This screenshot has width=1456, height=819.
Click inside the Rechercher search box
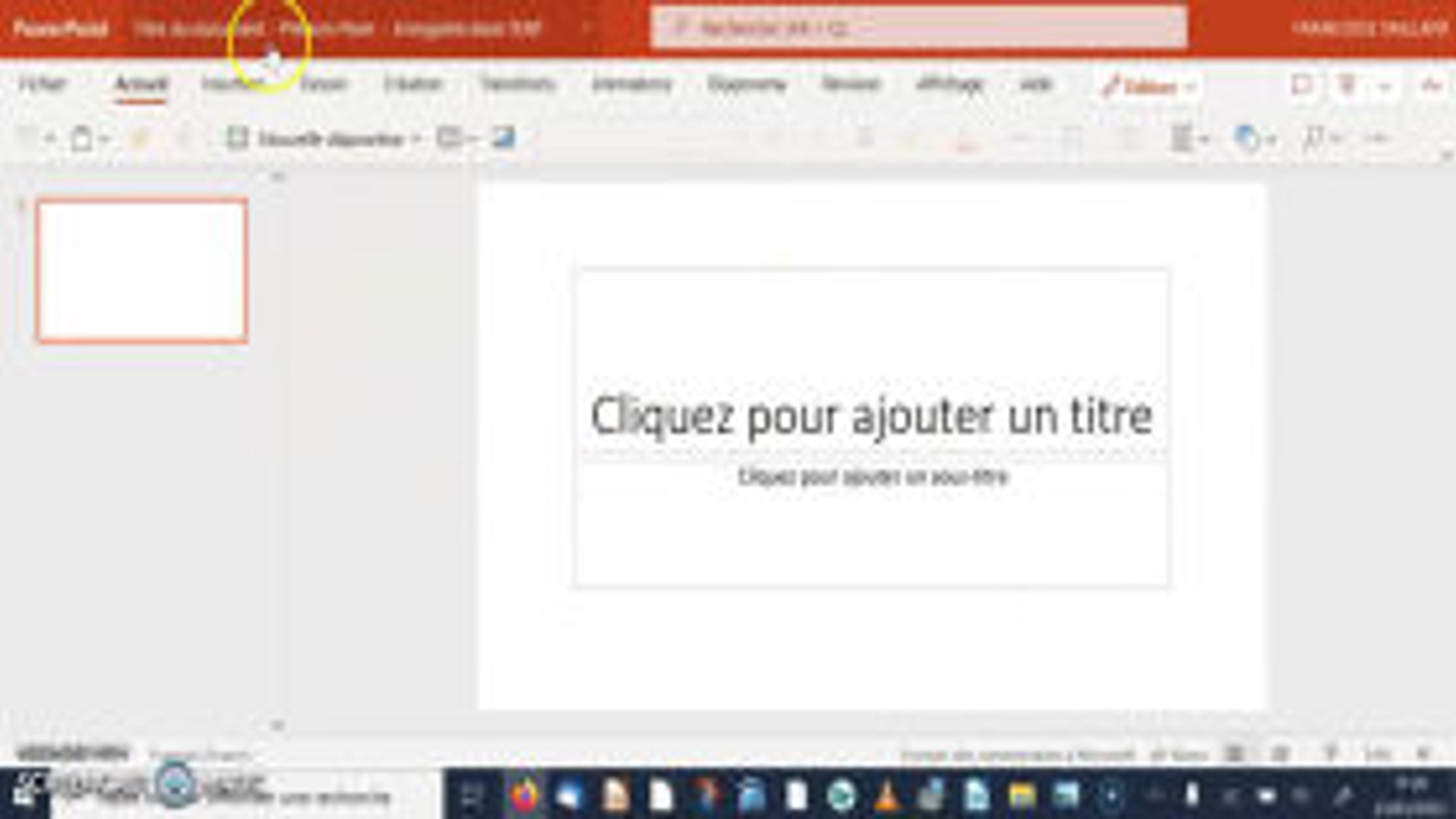click(x=919, y=28)
